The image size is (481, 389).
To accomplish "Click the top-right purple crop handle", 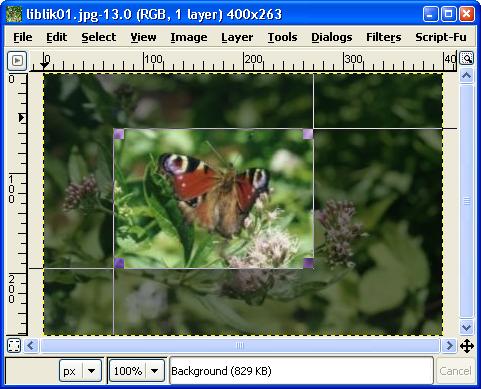I will tap(308, 134).
